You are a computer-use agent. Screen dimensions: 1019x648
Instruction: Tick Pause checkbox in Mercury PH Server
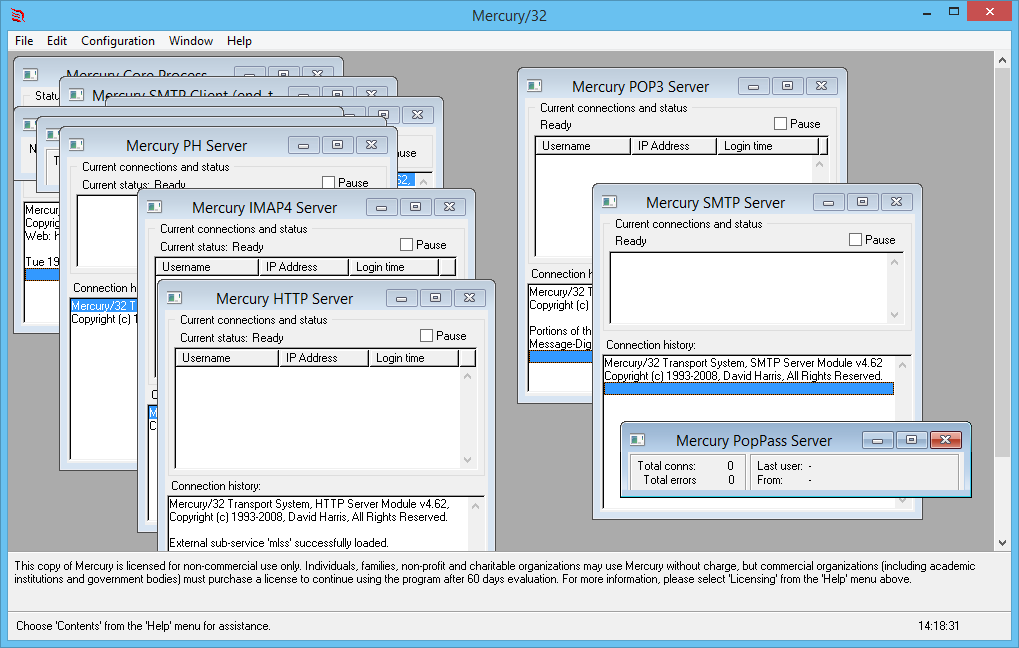point(328,183)
